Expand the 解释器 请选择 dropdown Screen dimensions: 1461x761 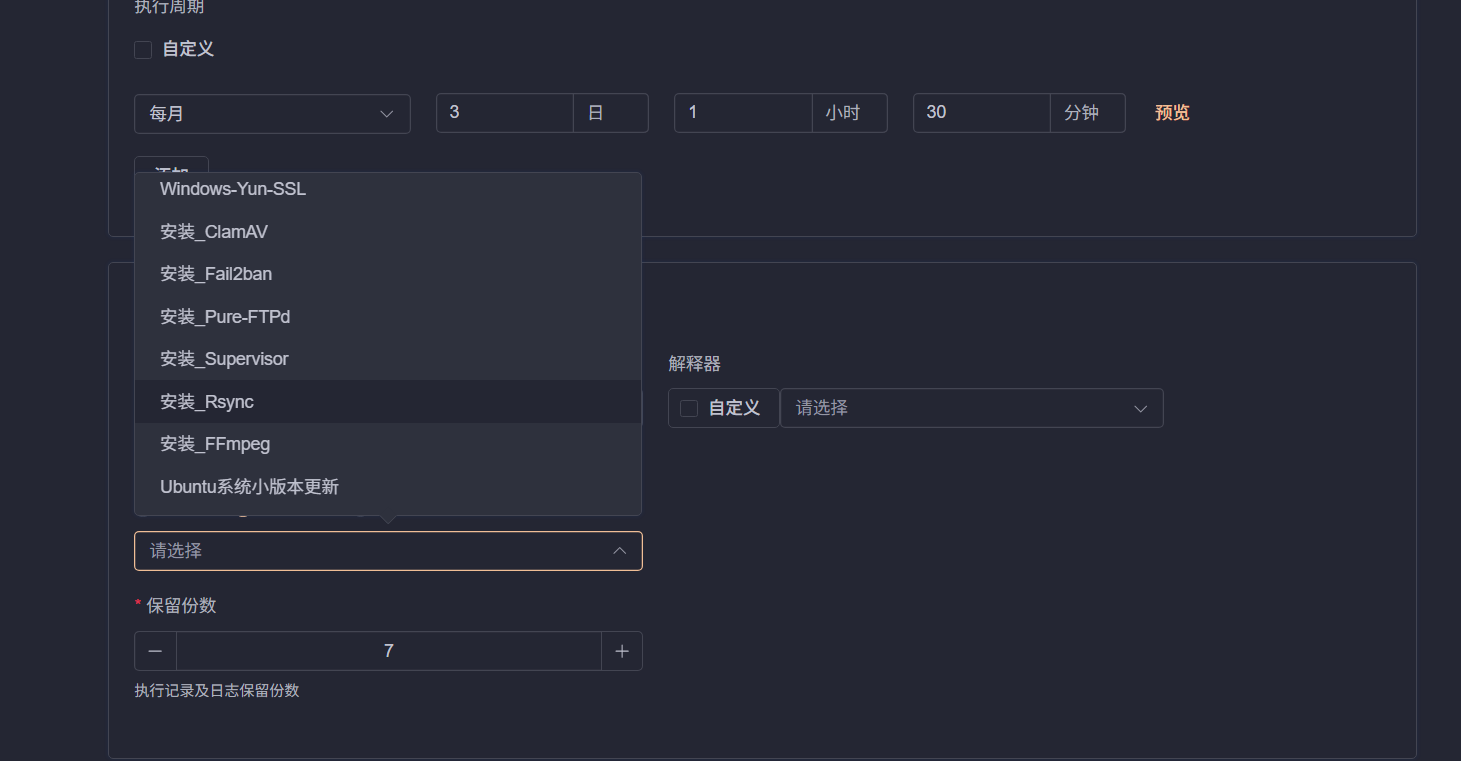pos(971,408)
